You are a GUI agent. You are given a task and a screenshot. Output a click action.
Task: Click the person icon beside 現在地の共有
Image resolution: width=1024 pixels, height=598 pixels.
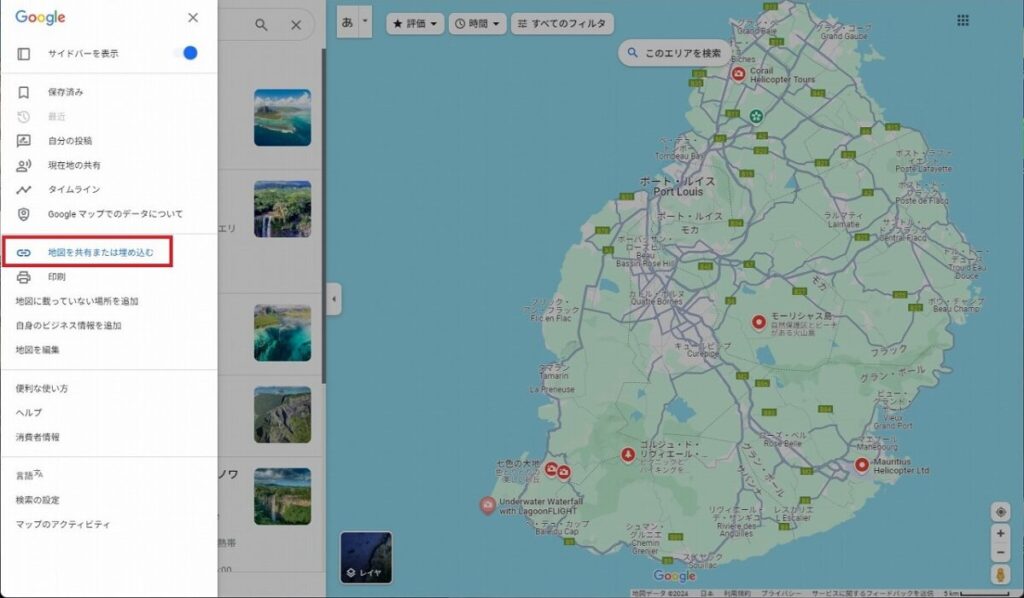point(24,165)
